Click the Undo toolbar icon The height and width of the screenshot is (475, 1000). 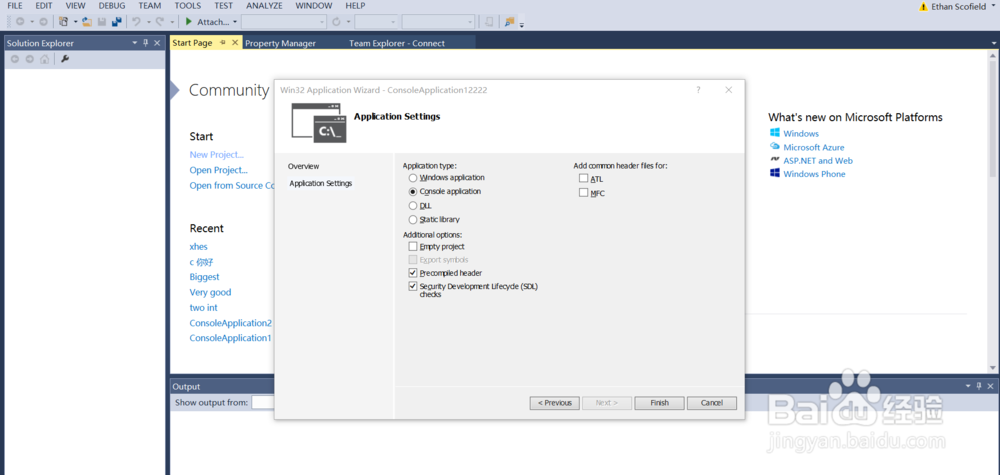[136, 22]
